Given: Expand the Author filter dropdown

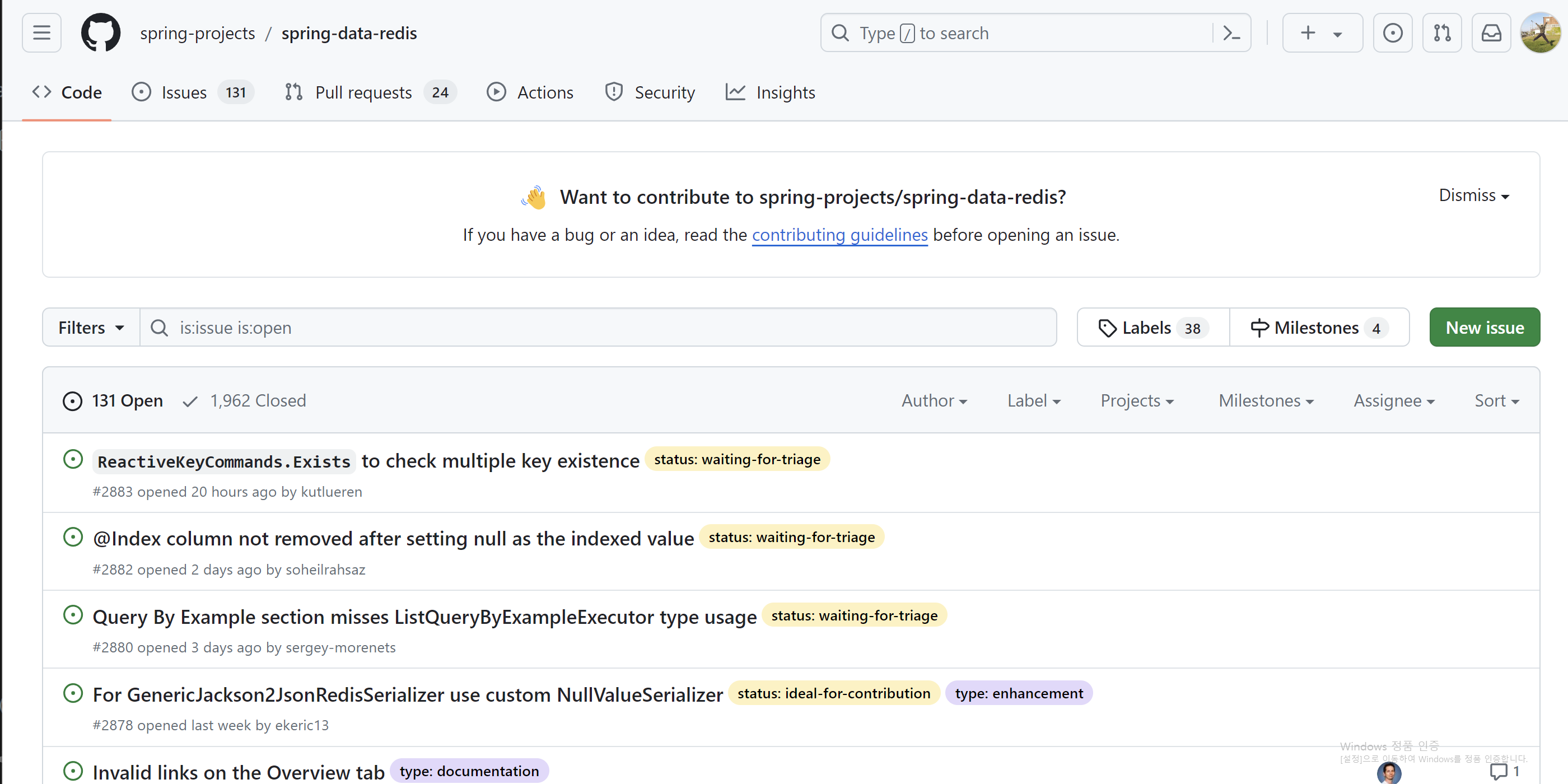Looking at the screenshot, I should [934, 400].
